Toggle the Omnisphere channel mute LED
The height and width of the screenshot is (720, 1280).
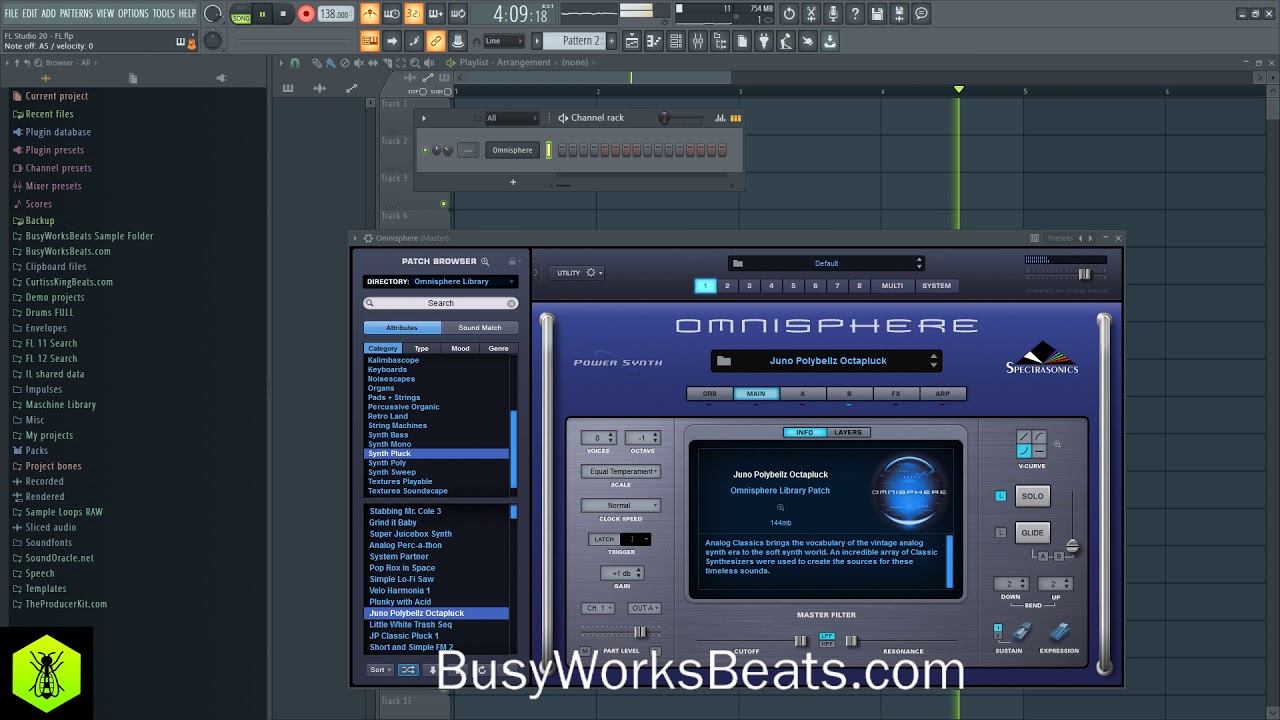coord(425,150)
